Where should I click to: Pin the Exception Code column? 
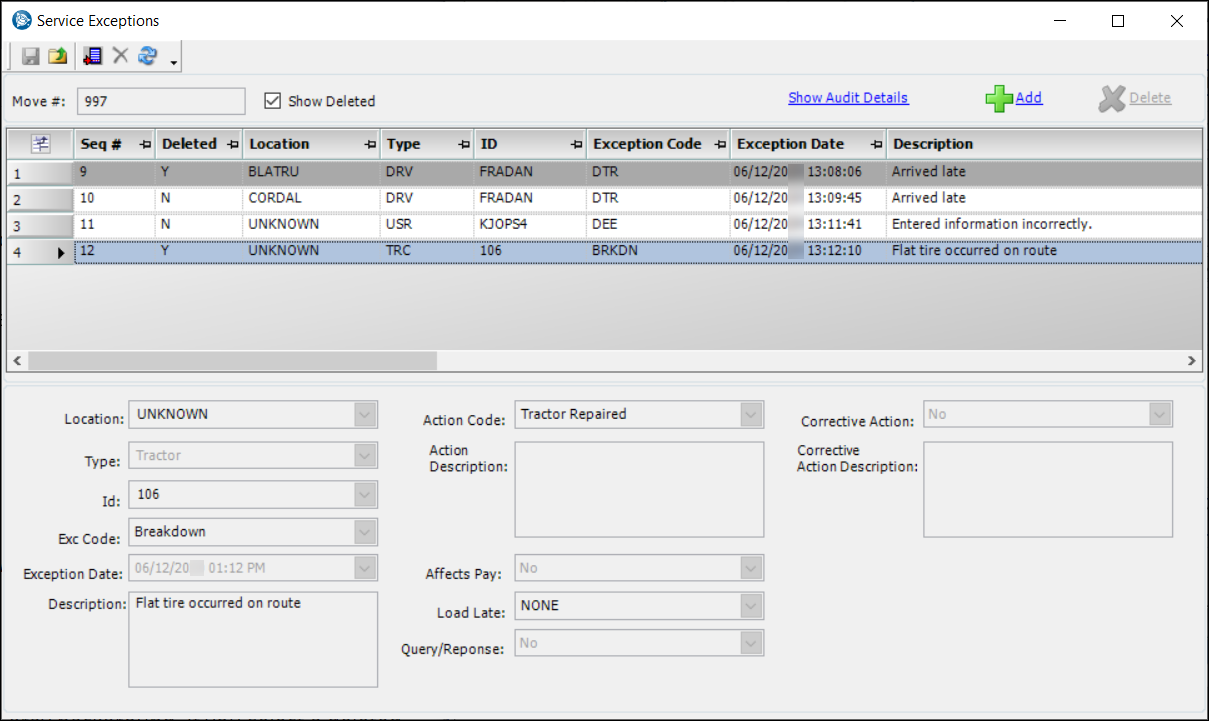720,145
